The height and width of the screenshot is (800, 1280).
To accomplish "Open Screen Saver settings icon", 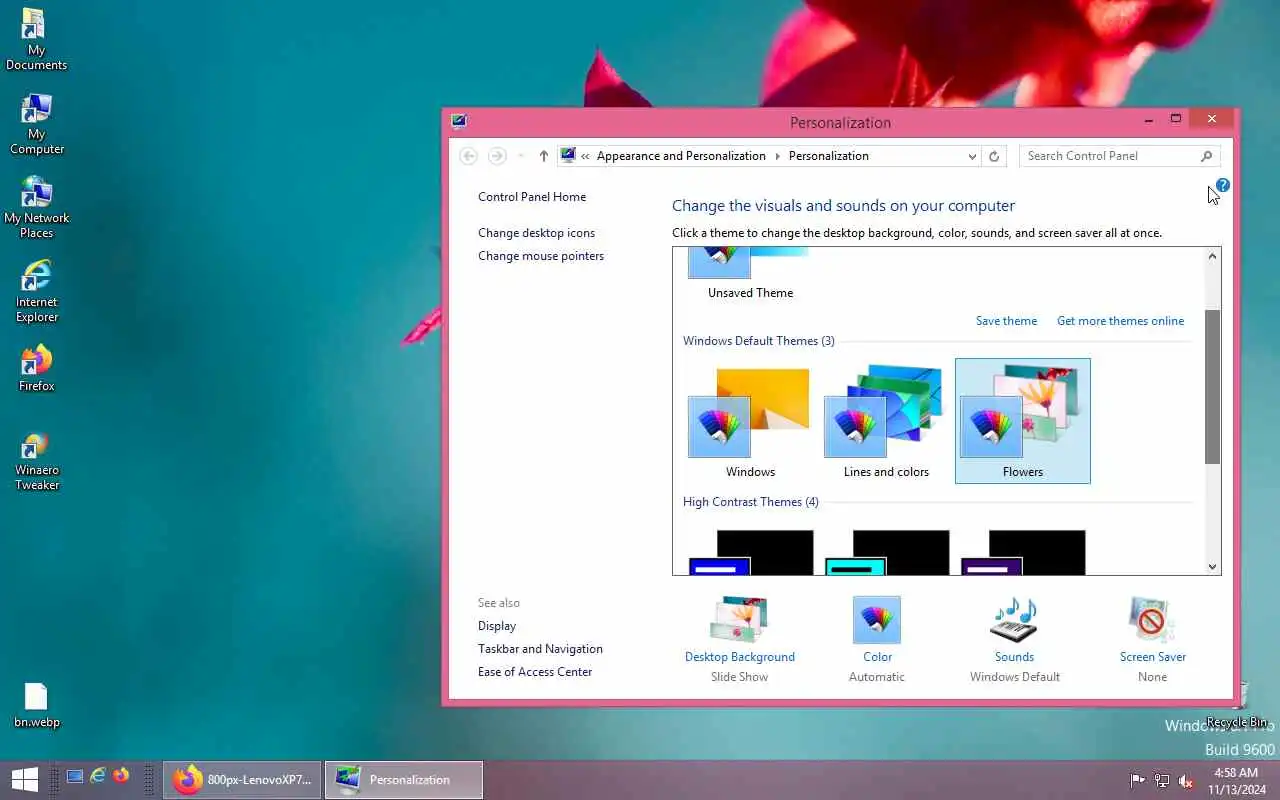I will 1152,620.
